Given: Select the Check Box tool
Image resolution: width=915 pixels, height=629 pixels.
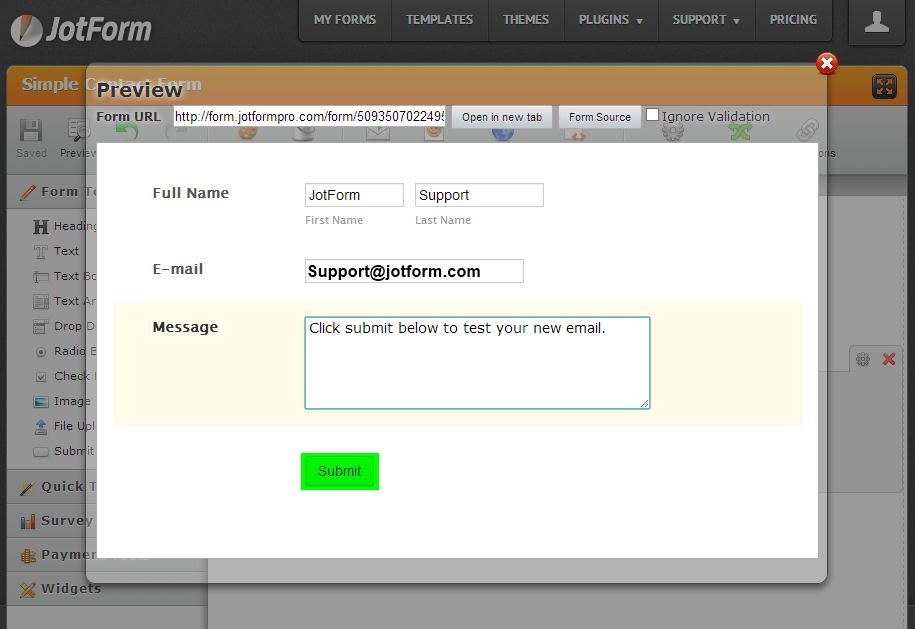Looking at the screenshot, I should (41, 377).
